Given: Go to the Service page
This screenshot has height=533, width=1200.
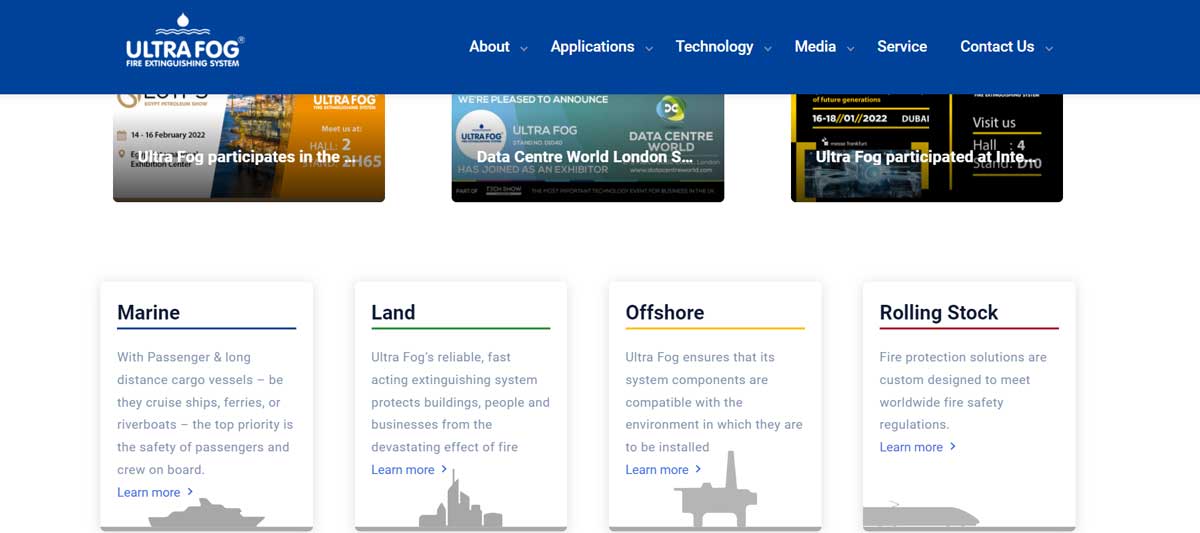Looking at the screenshot, I should [x=902, y=46].
